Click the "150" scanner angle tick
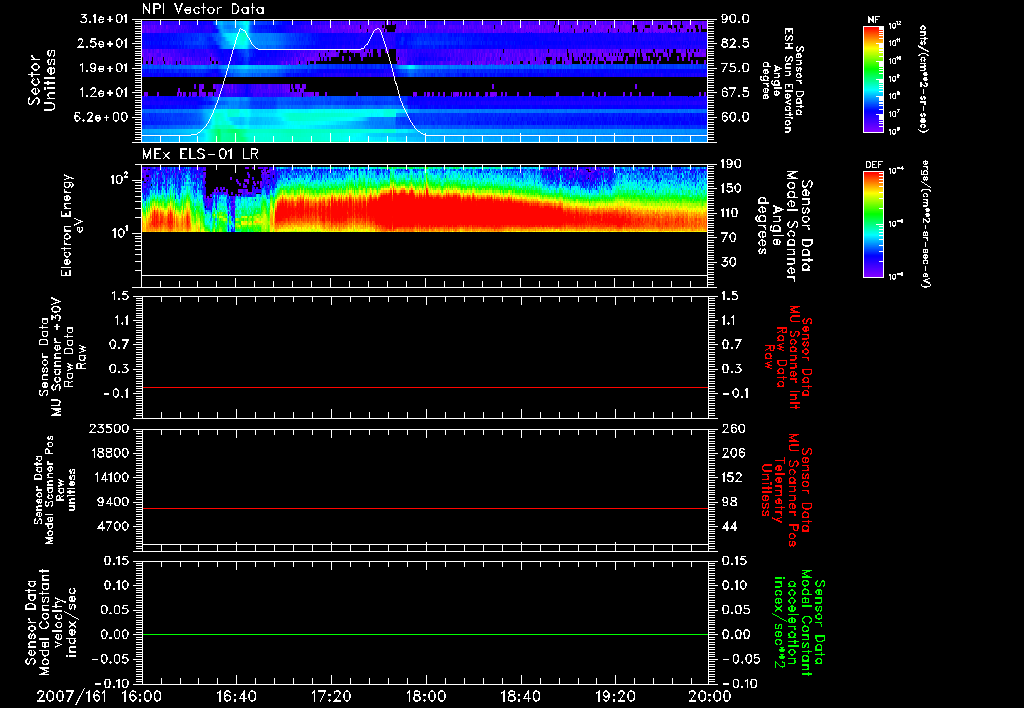The width and height of the screenshot is (1024, 708). click(x=732, y=188)
